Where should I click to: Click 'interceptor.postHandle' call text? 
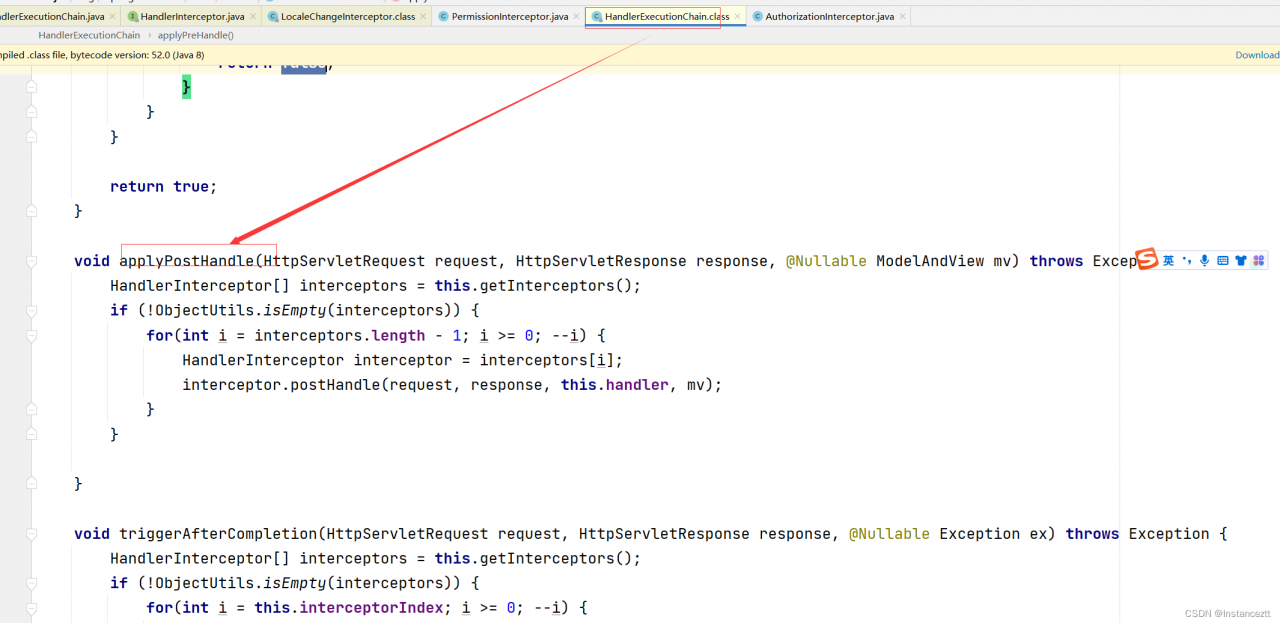[281, 385]
